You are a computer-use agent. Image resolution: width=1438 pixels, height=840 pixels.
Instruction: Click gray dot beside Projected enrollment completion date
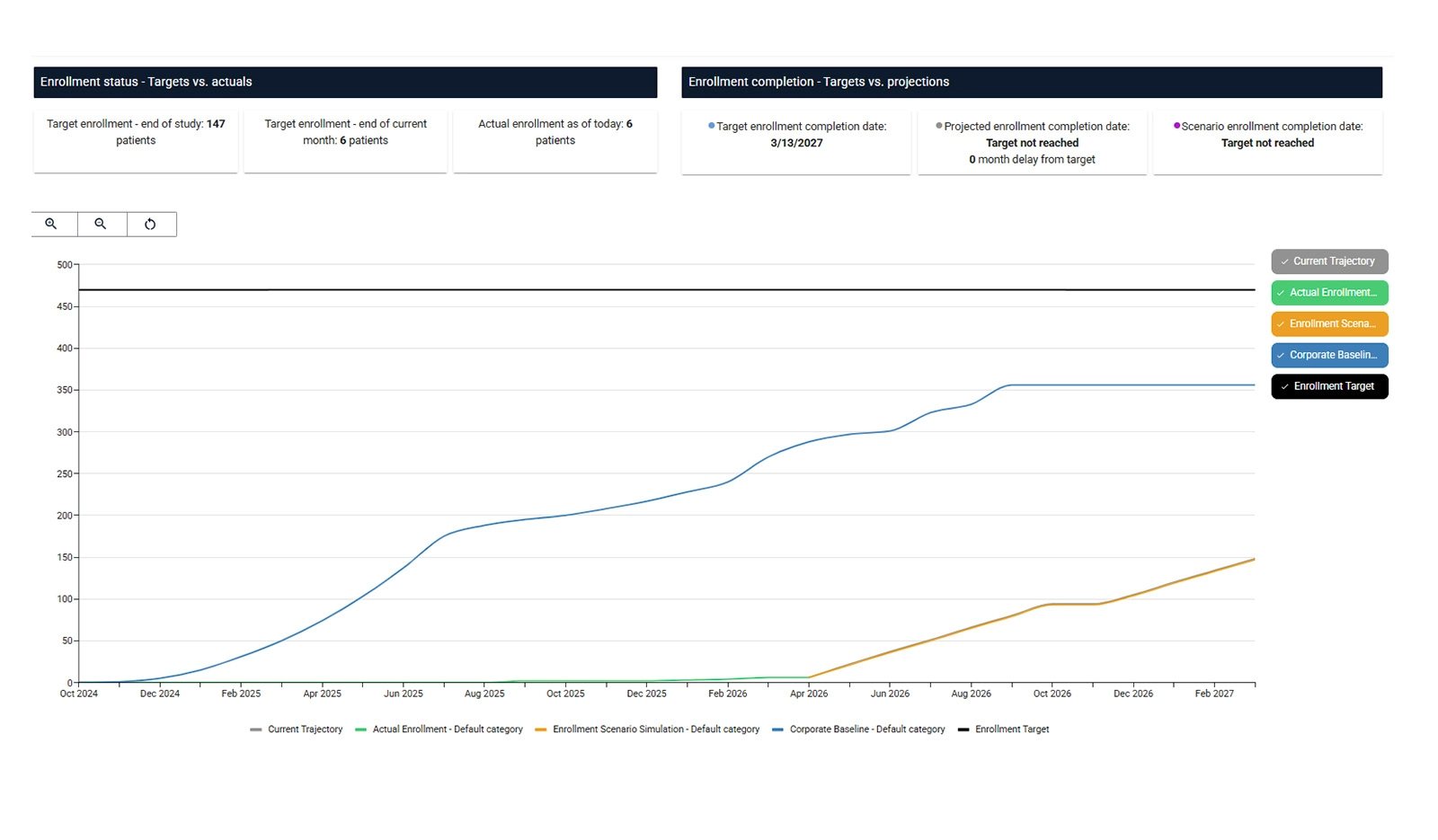[x=939, y=126]
